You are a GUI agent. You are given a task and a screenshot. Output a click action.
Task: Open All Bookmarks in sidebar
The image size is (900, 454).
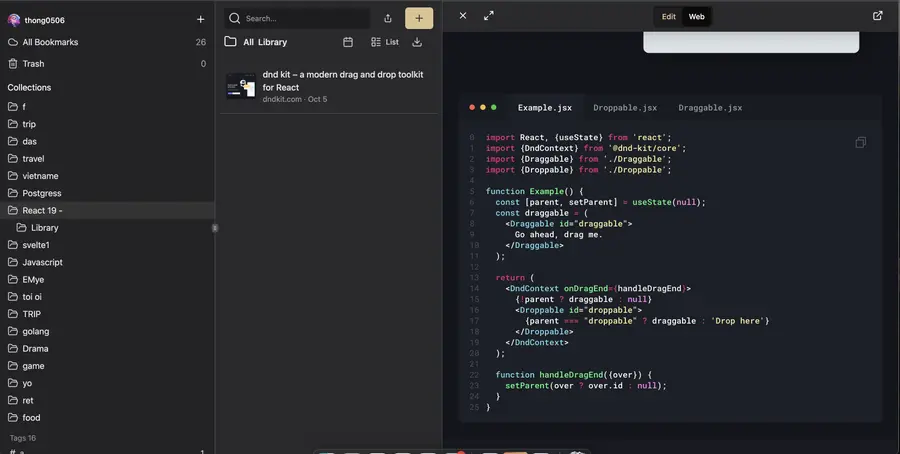pos(107,42)
